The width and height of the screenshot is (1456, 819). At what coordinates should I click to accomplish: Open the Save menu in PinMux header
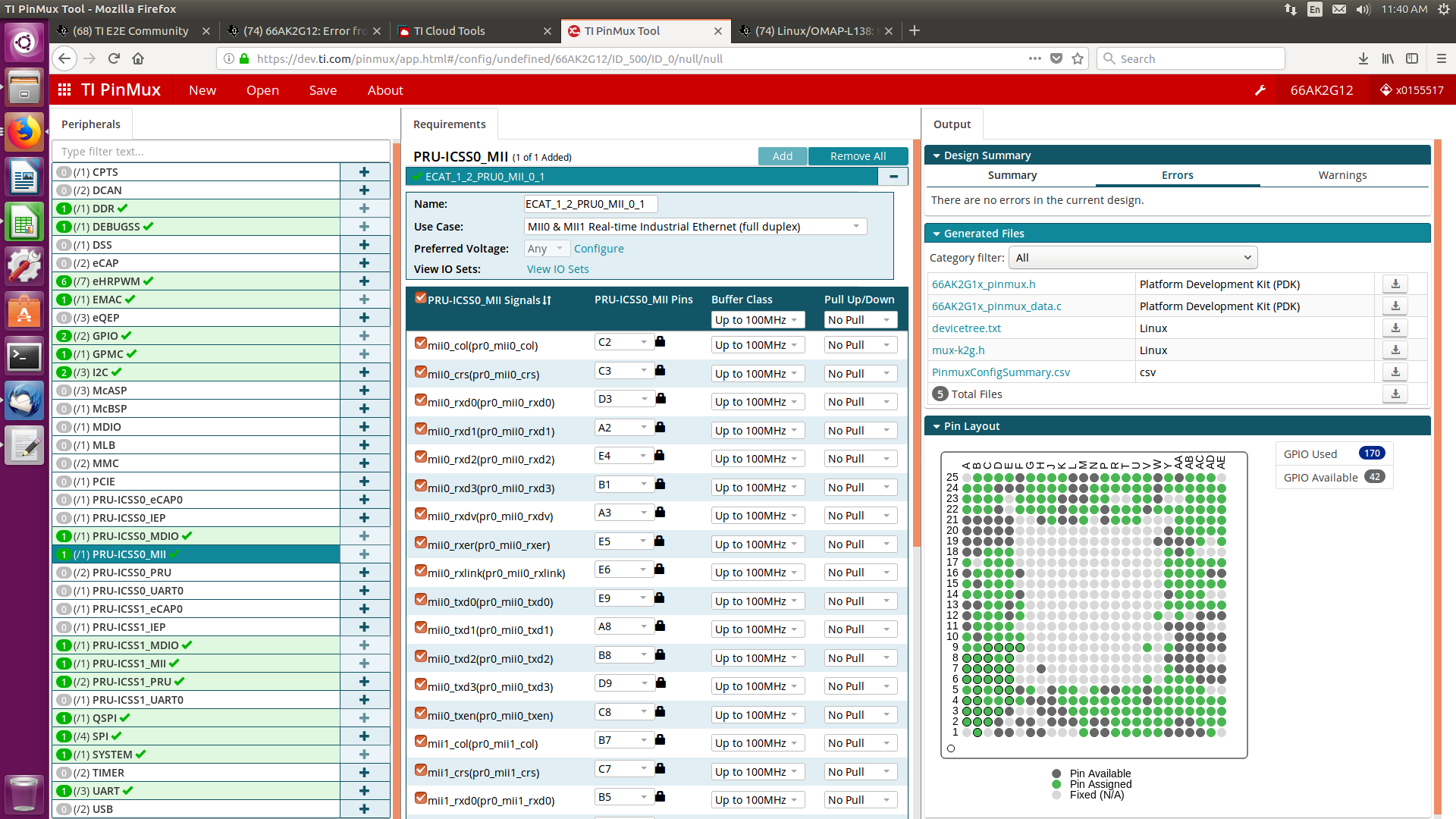click(322, 90)
